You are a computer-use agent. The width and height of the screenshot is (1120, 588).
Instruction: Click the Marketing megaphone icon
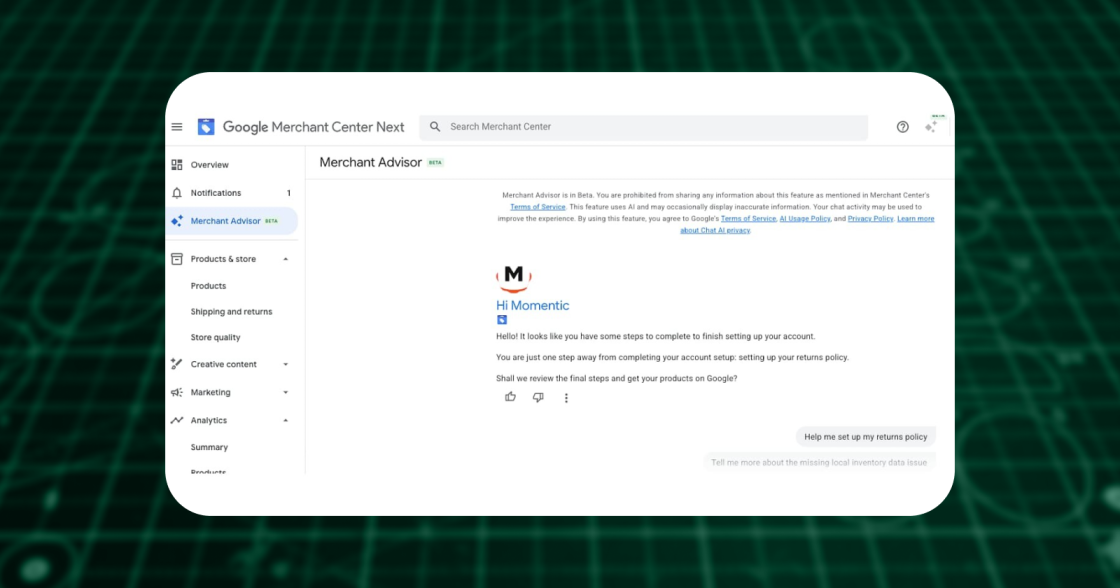pos(176,392)
